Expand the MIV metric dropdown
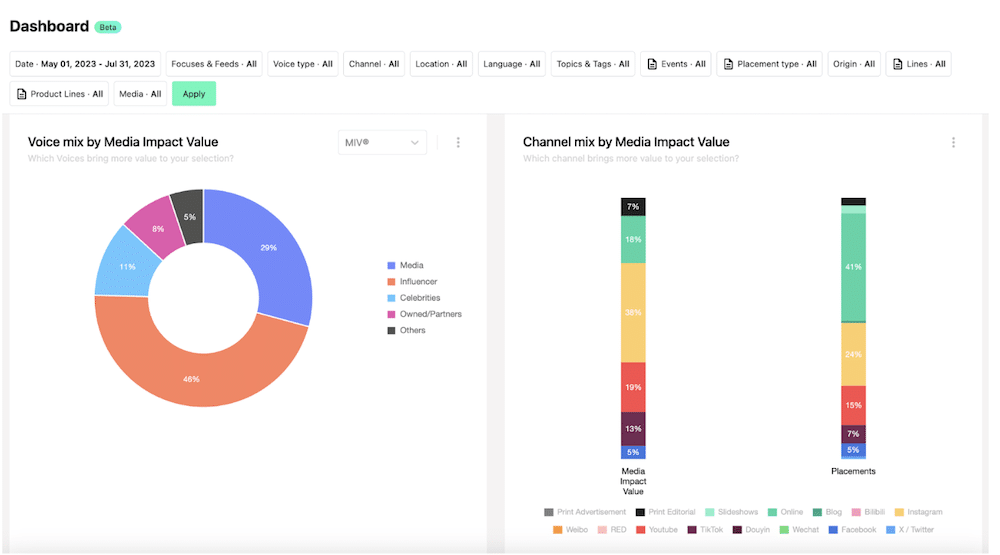Viewport: 1000px width, 555px height. 382,142
